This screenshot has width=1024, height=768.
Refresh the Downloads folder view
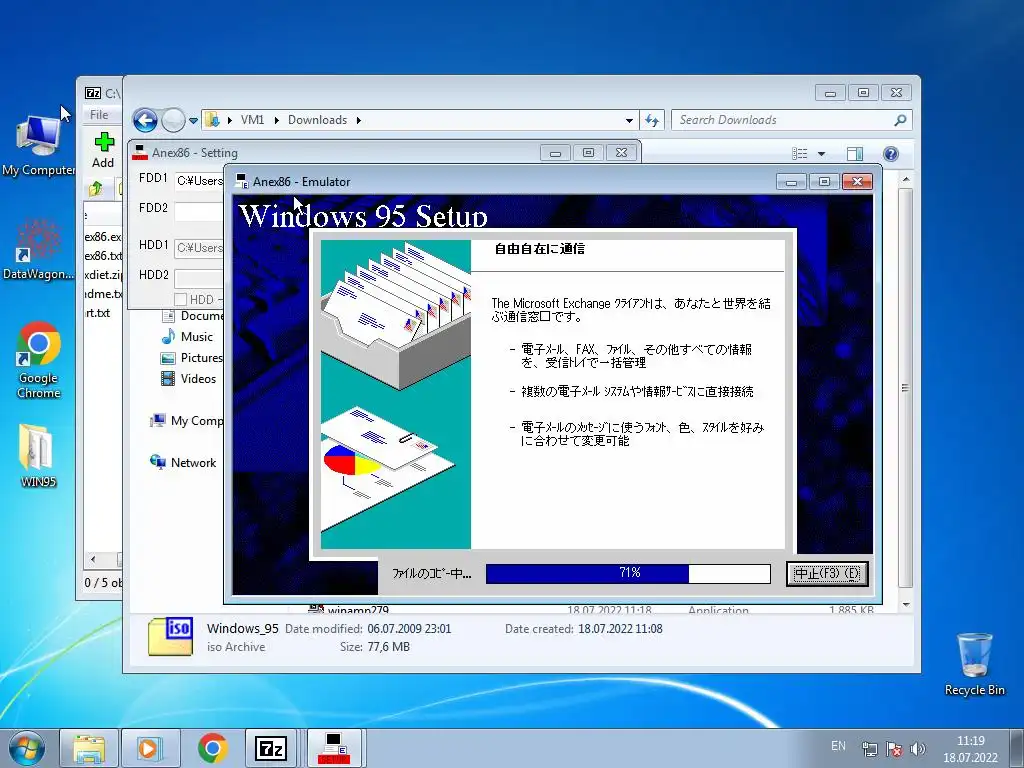tap(652, 120)
